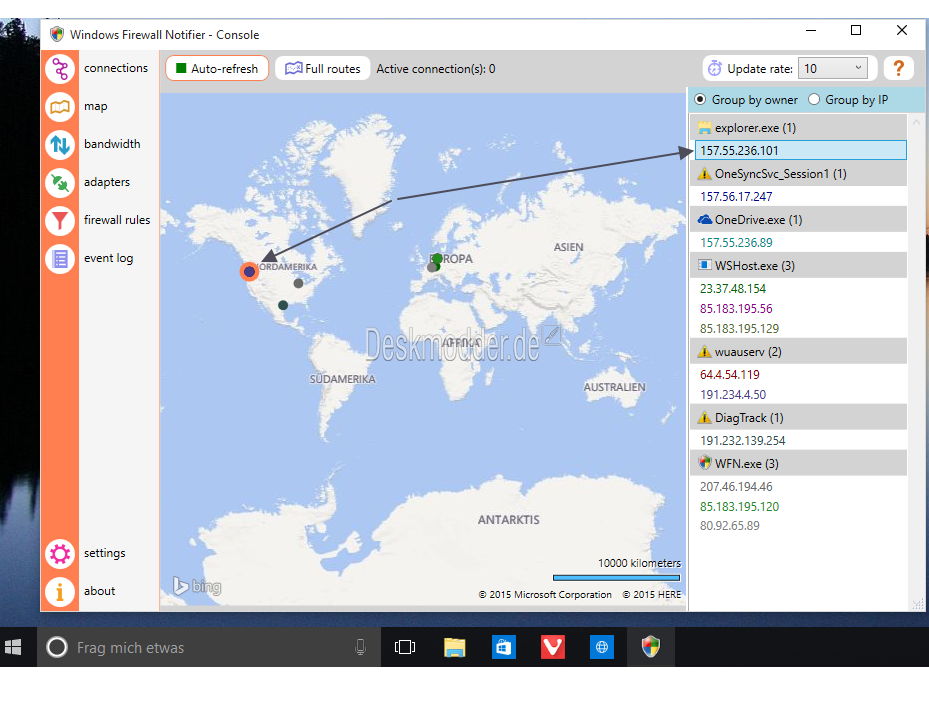Viewport: 929px width, 721px height.
Task: Open the adapters icon in sidebar
Action: [x=60, y=183]
